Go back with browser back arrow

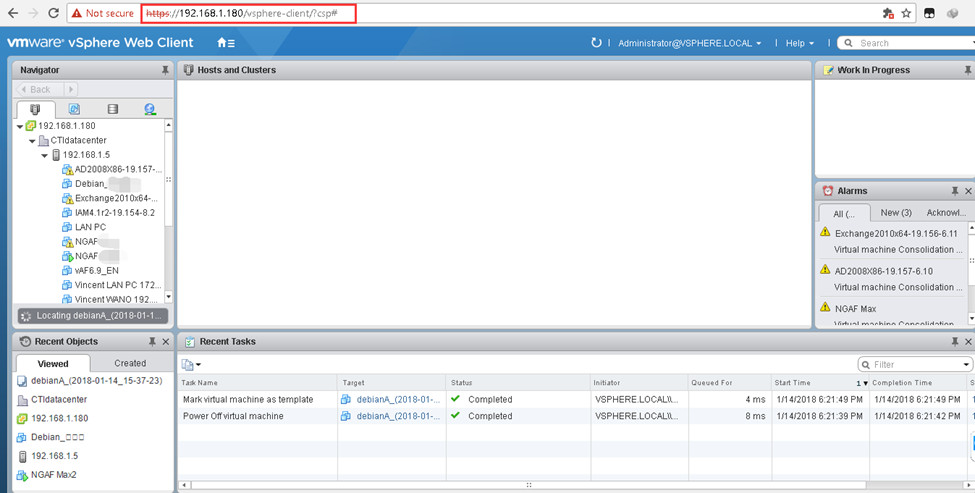pyautogui.click(x=12, y=13)
